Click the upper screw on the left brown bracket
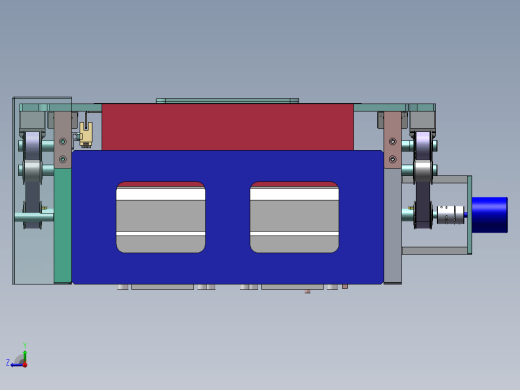The image size is (520, 390). 63,142
